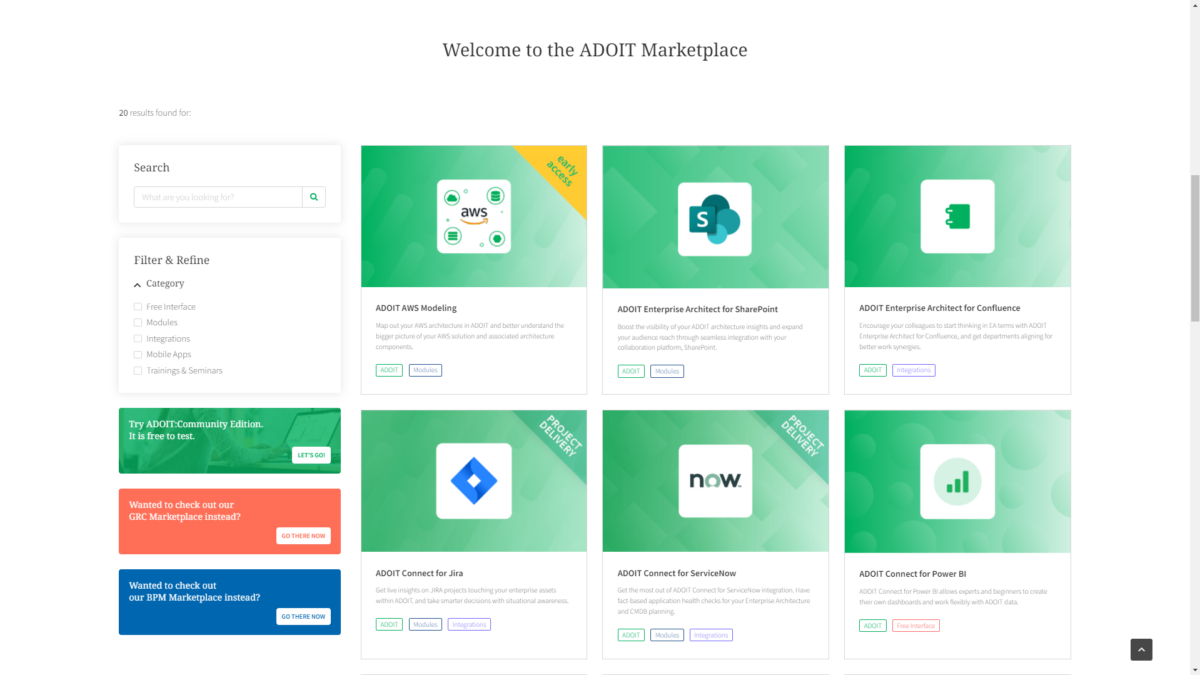The image size is (1200, 675).
Task: Collapse the Category filter section
Action: 137,284
